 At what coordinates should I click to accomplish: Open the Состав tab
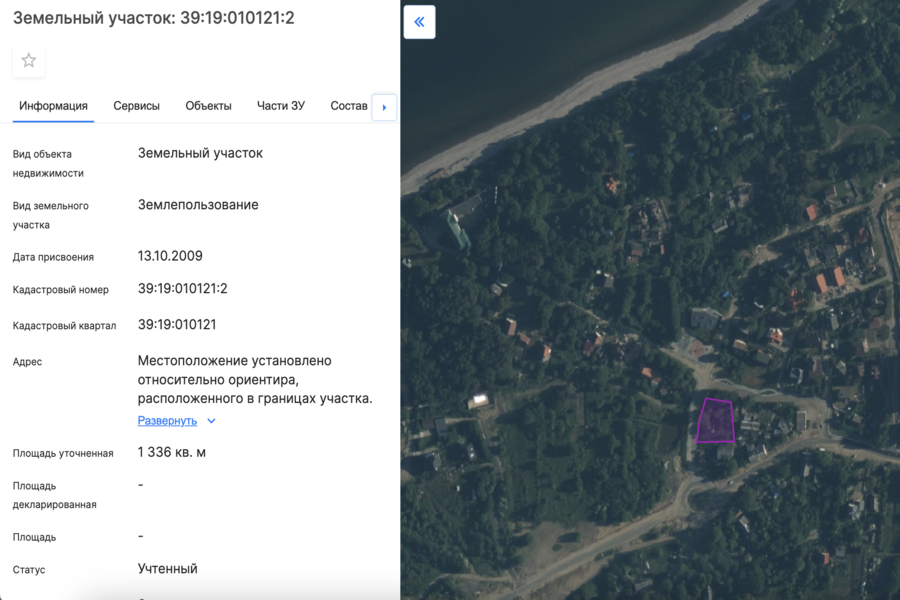(x=348, y=106)
